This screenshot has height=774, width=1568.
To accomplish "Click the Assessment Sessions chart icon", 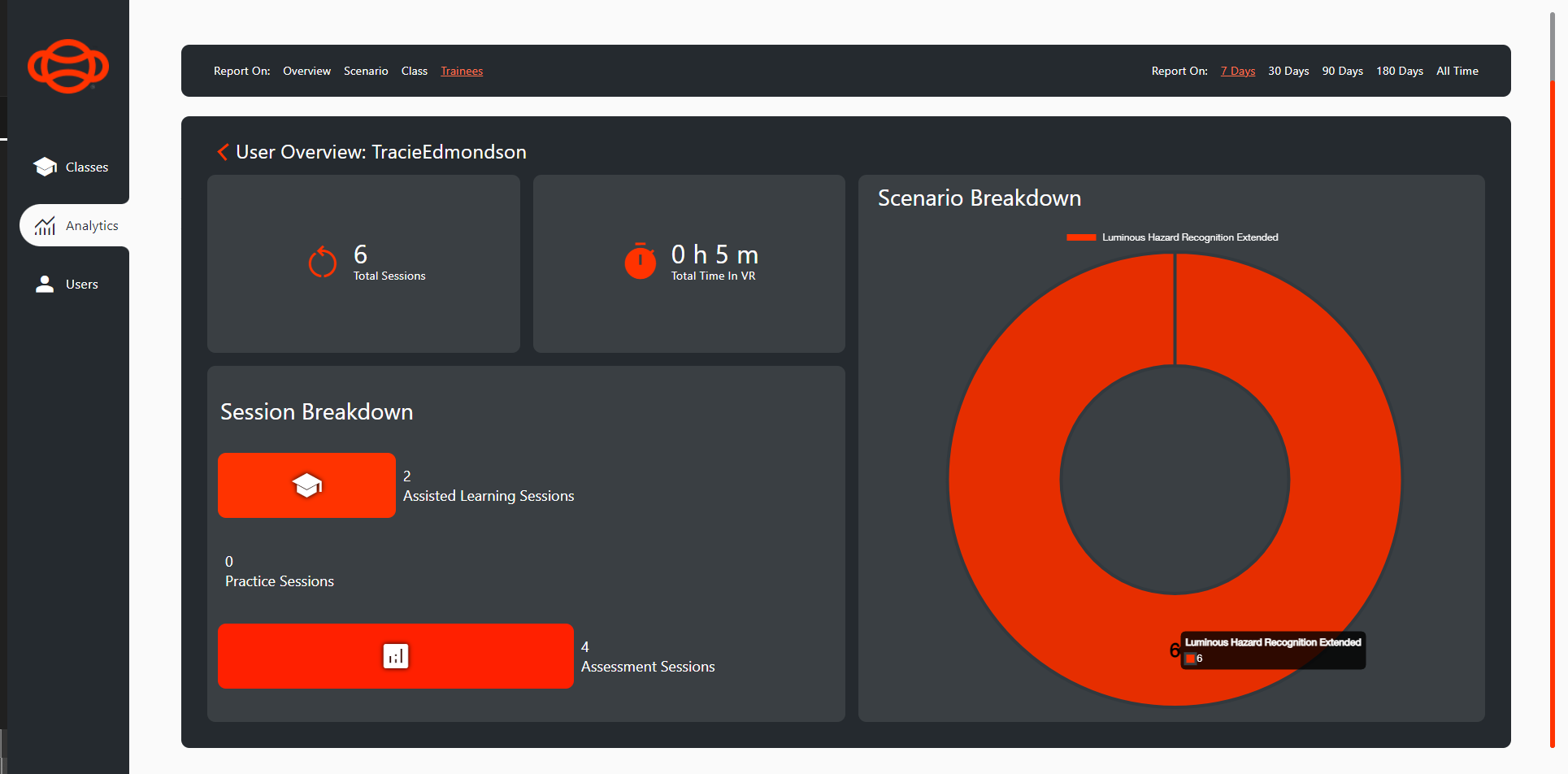I will [x=395, y=656].
